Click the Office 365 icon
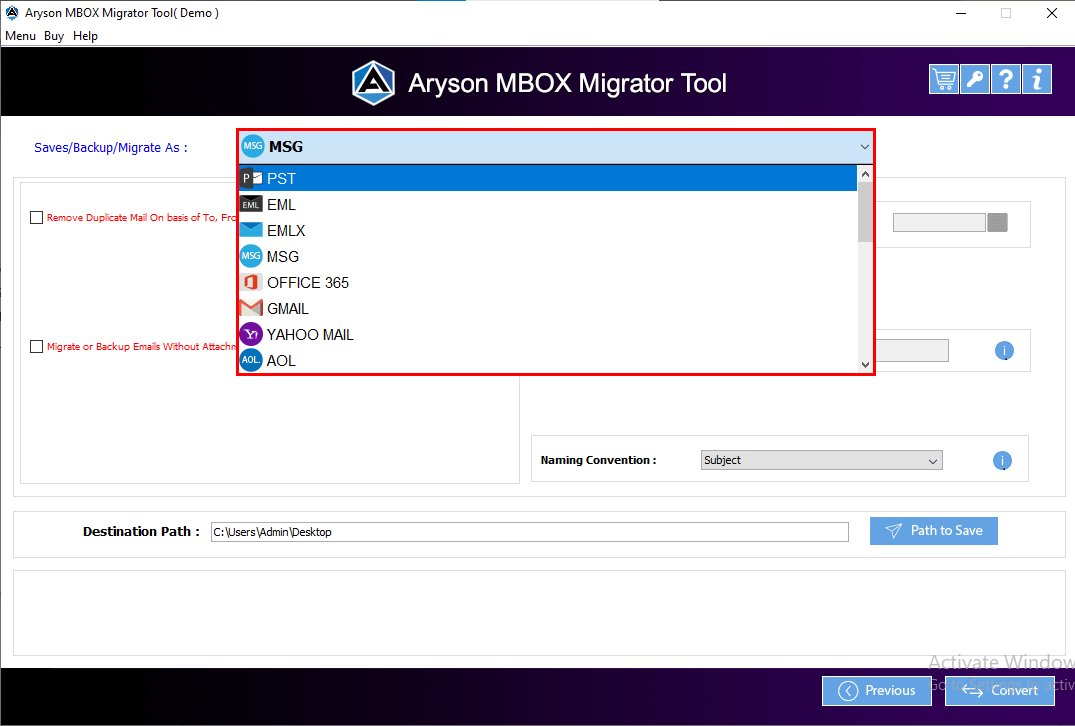The image size is (1075, 726). tap(251, 282)
